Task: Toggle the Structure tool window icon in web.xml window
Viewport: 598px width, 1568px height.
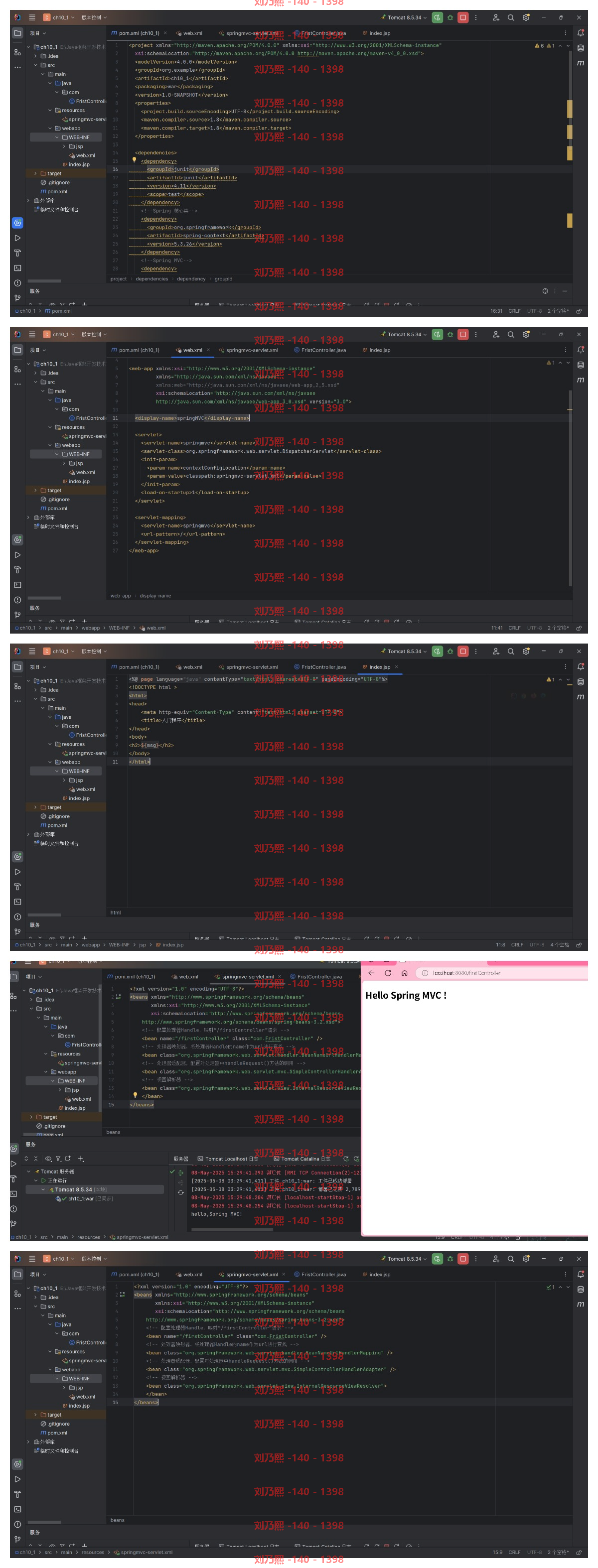Action: click(x=17, y=369)
